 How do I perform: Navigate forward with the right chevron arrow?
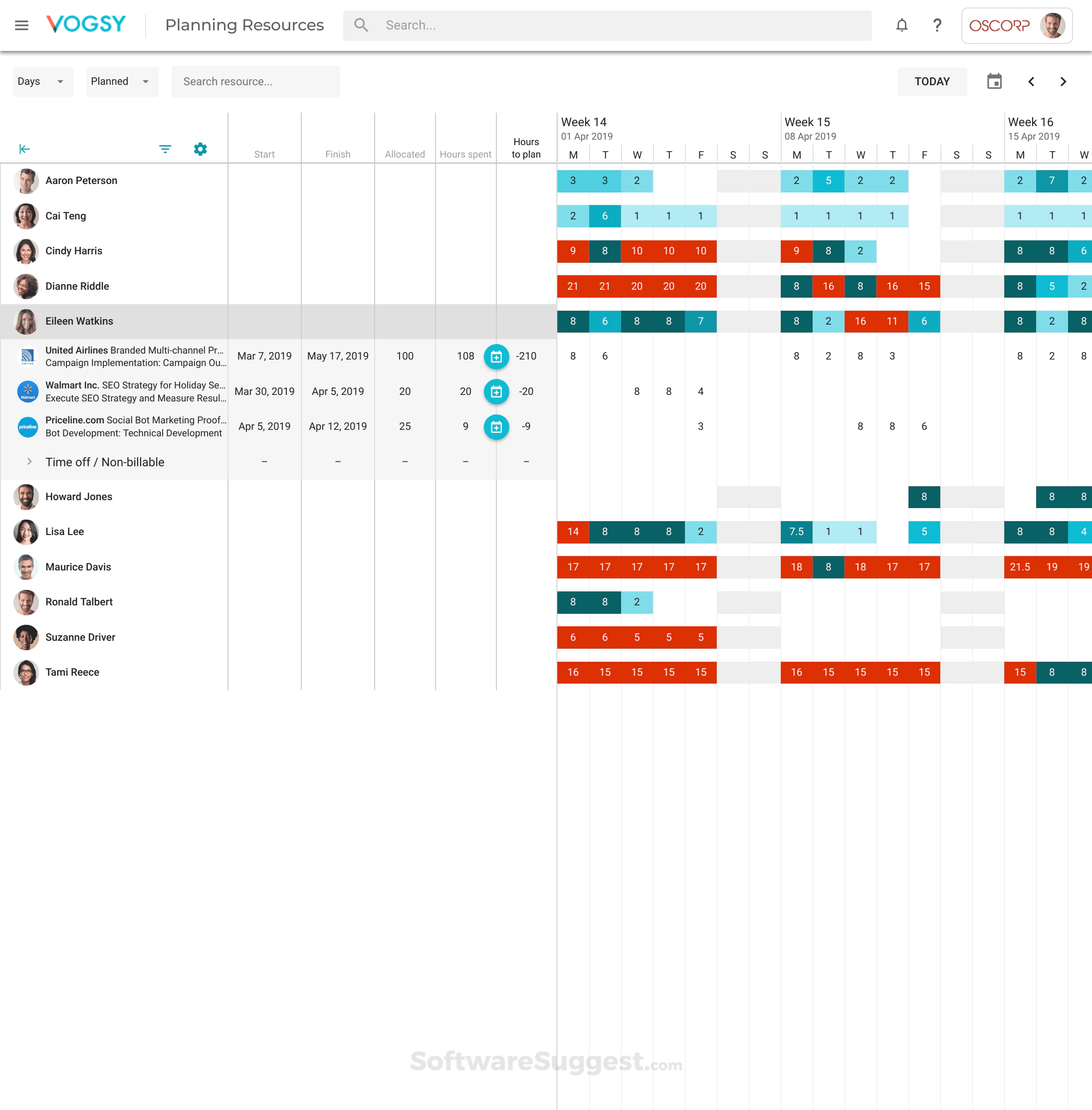1064,81
